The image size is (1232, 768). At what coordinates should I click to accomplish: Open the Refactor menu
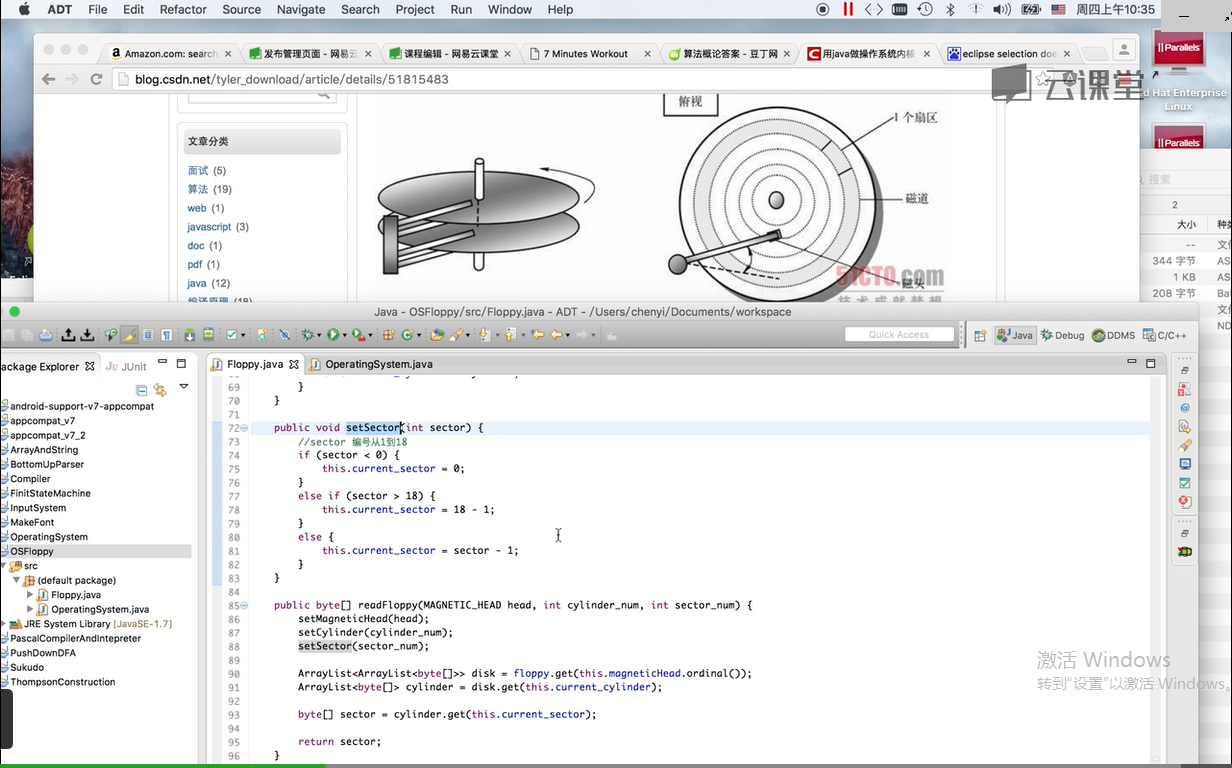tap(183, 9)
